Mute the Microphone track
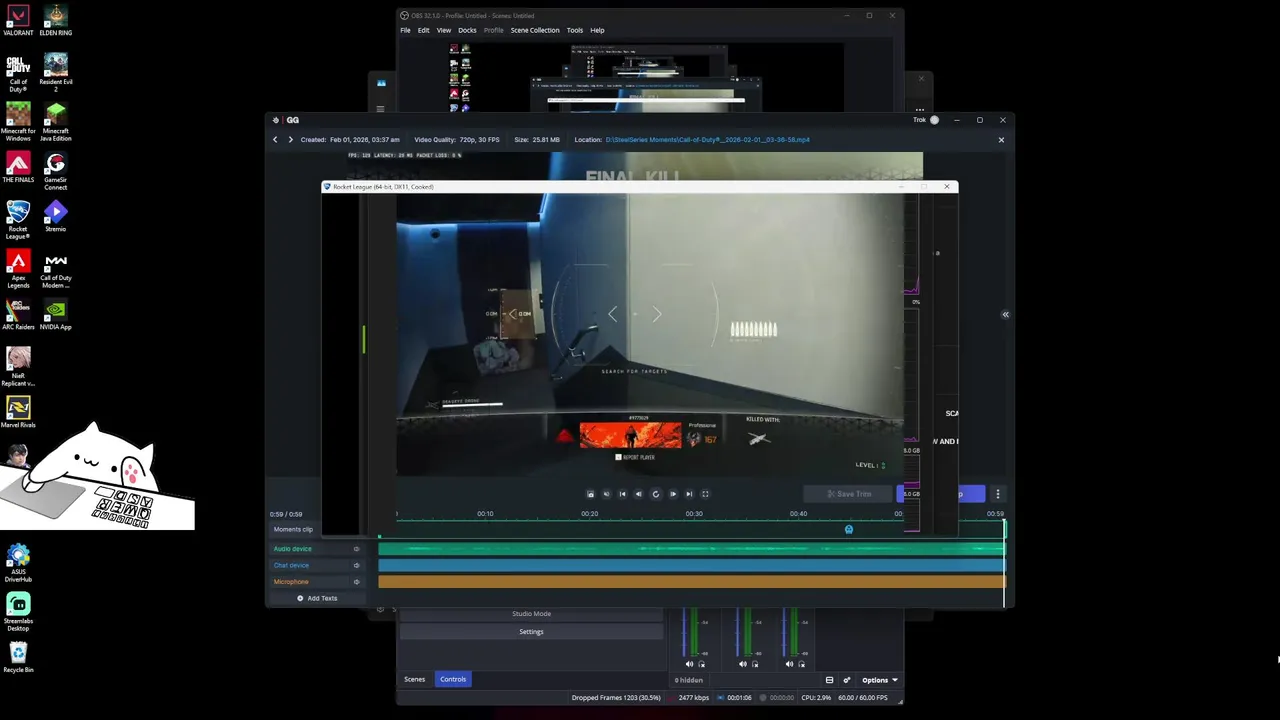 (x=356, y=582)
